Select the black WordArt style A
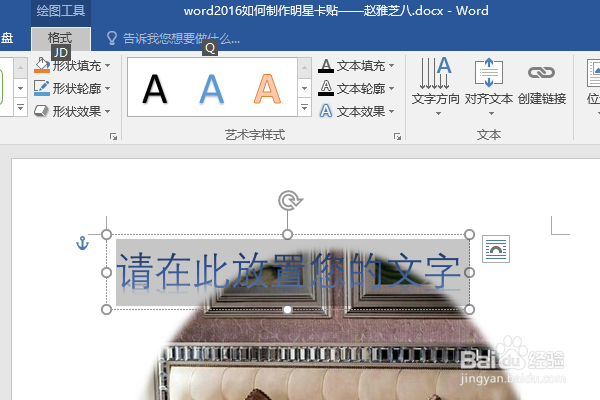Screen dimensions: 600x400 155,89
